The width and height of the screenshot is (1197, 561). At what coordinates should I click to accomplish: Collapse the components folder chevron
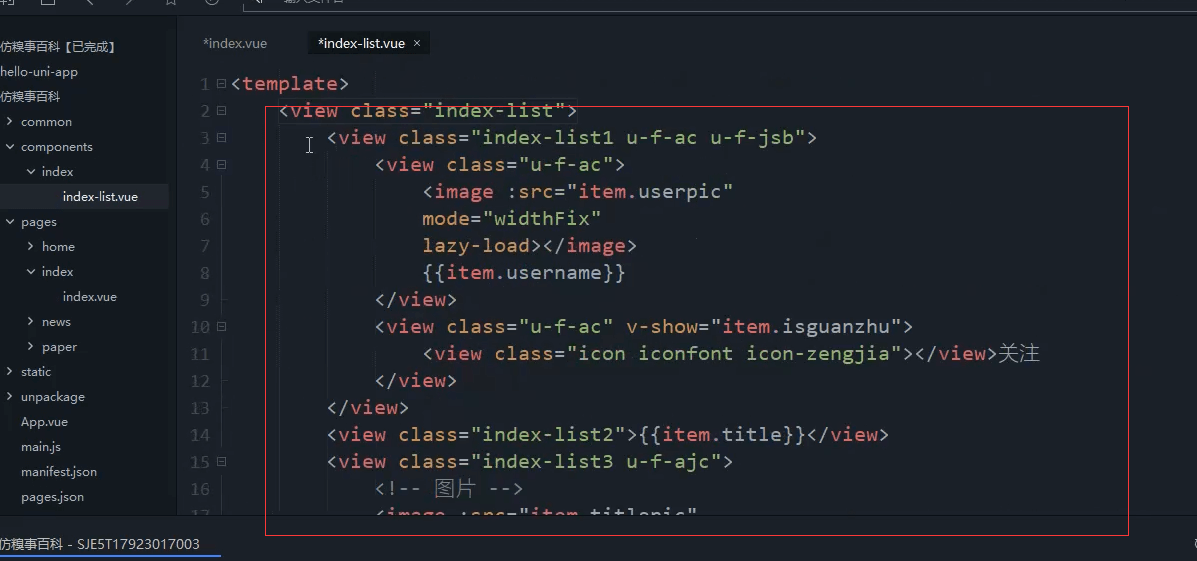click(9, 147)
